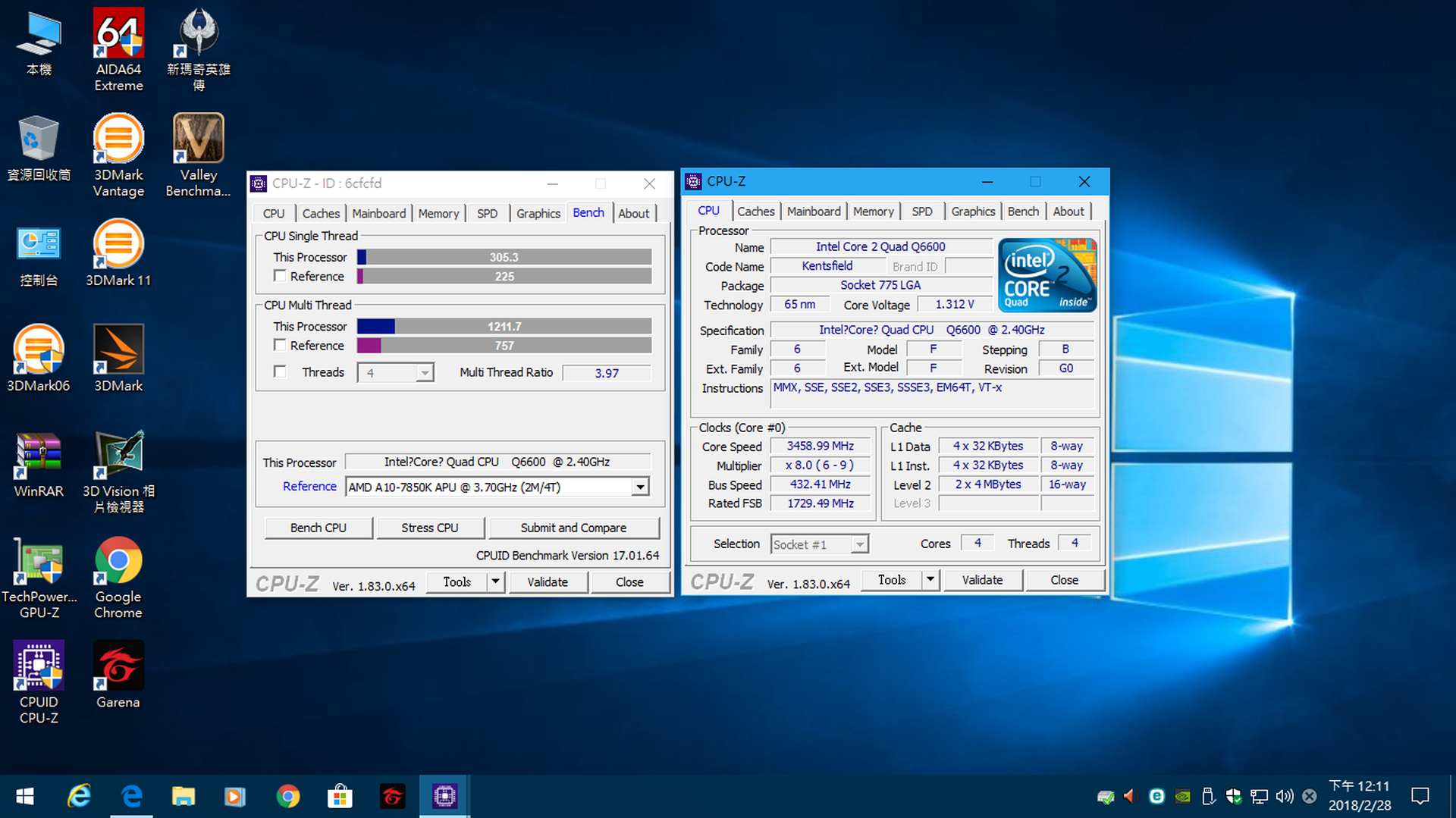Open the Reference processor dropdown list
1456x818 pixels.
[640, 487]
